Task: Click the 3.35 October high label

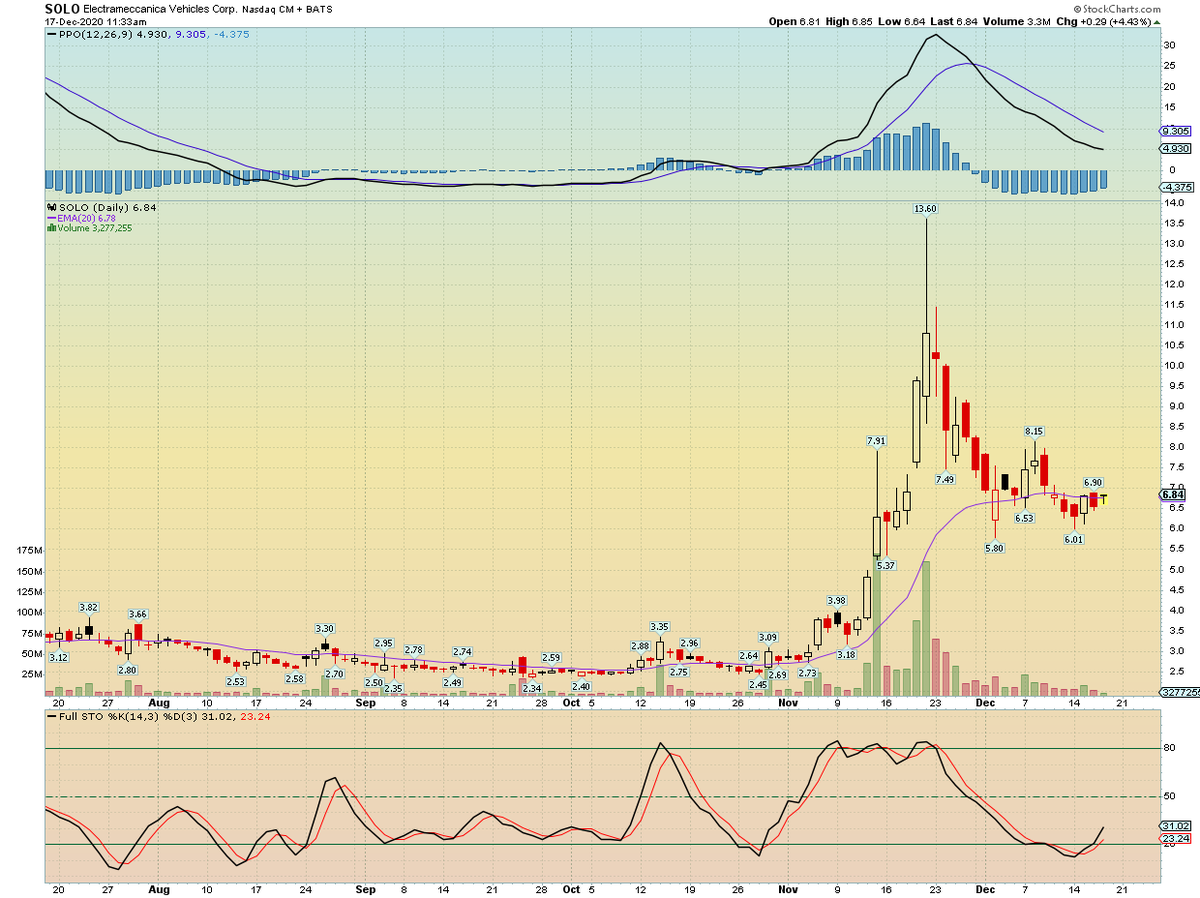Action: click(659, 626)
